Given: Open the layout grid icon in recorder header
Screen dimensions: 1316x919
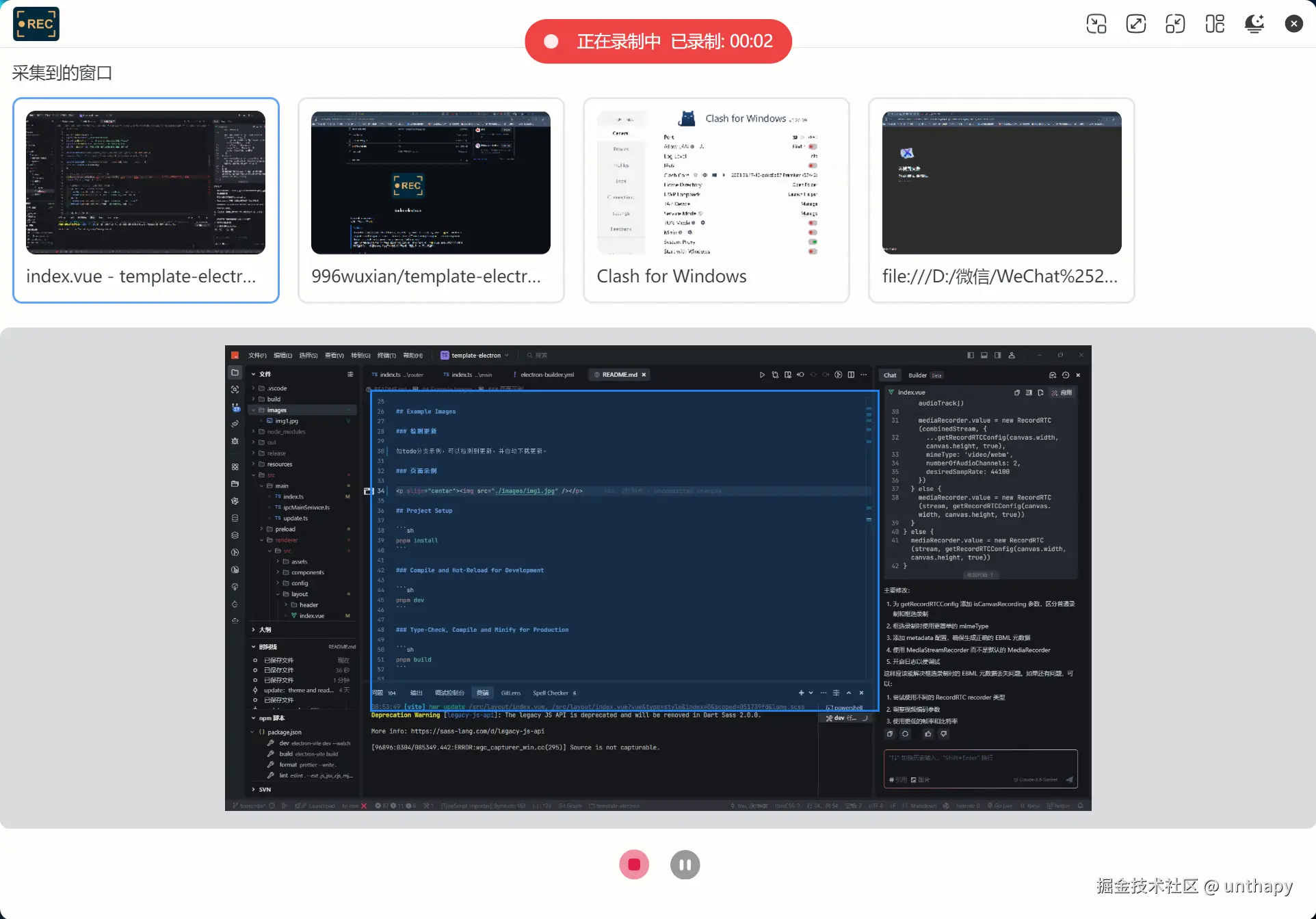Looking at the screenshot, I should [x=1215, y=24].
